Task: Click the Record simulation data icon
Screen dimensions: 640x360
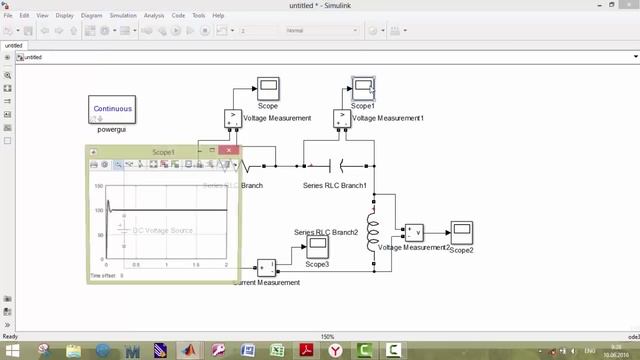Action: (222, 31)
